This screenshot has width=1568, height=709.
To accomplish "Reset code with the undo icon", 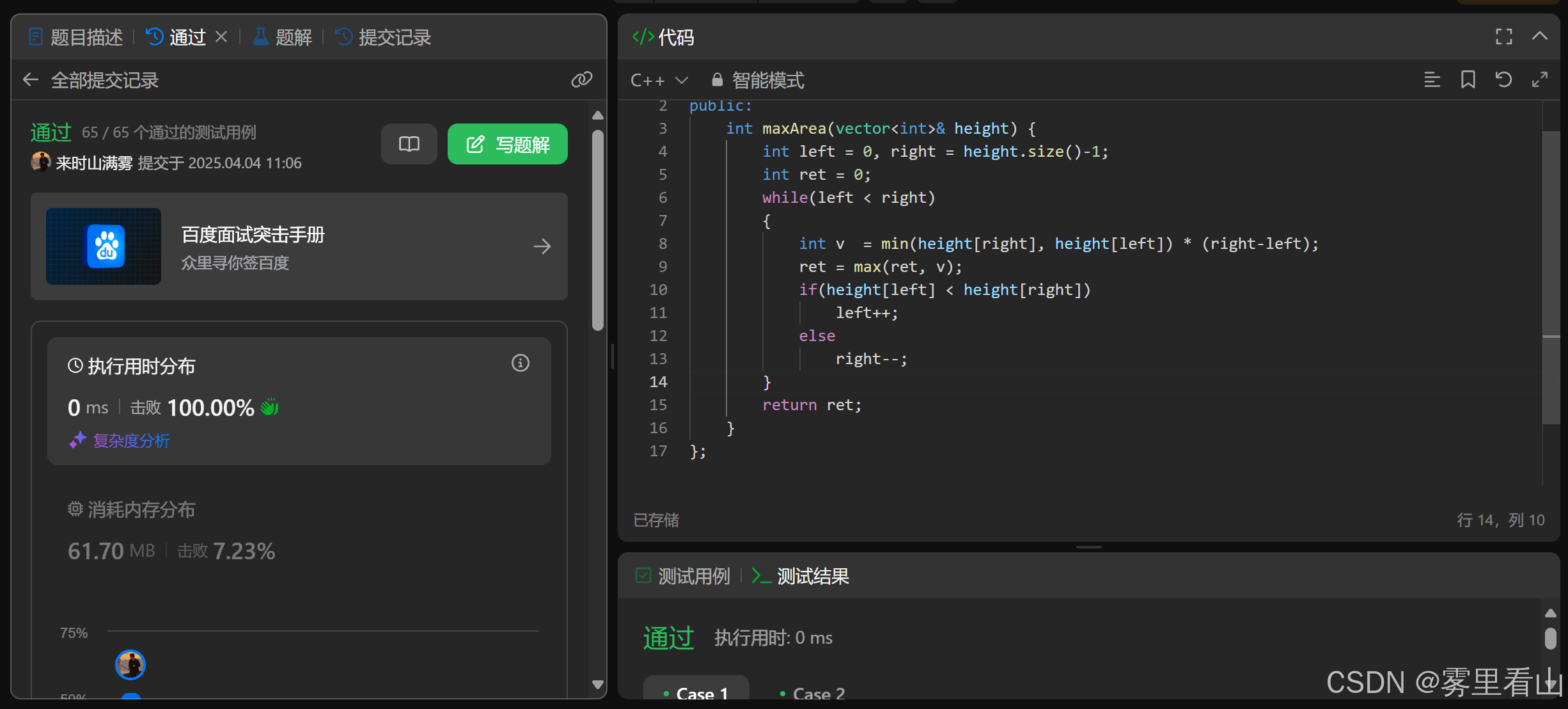I will [x=1503, y=80].
